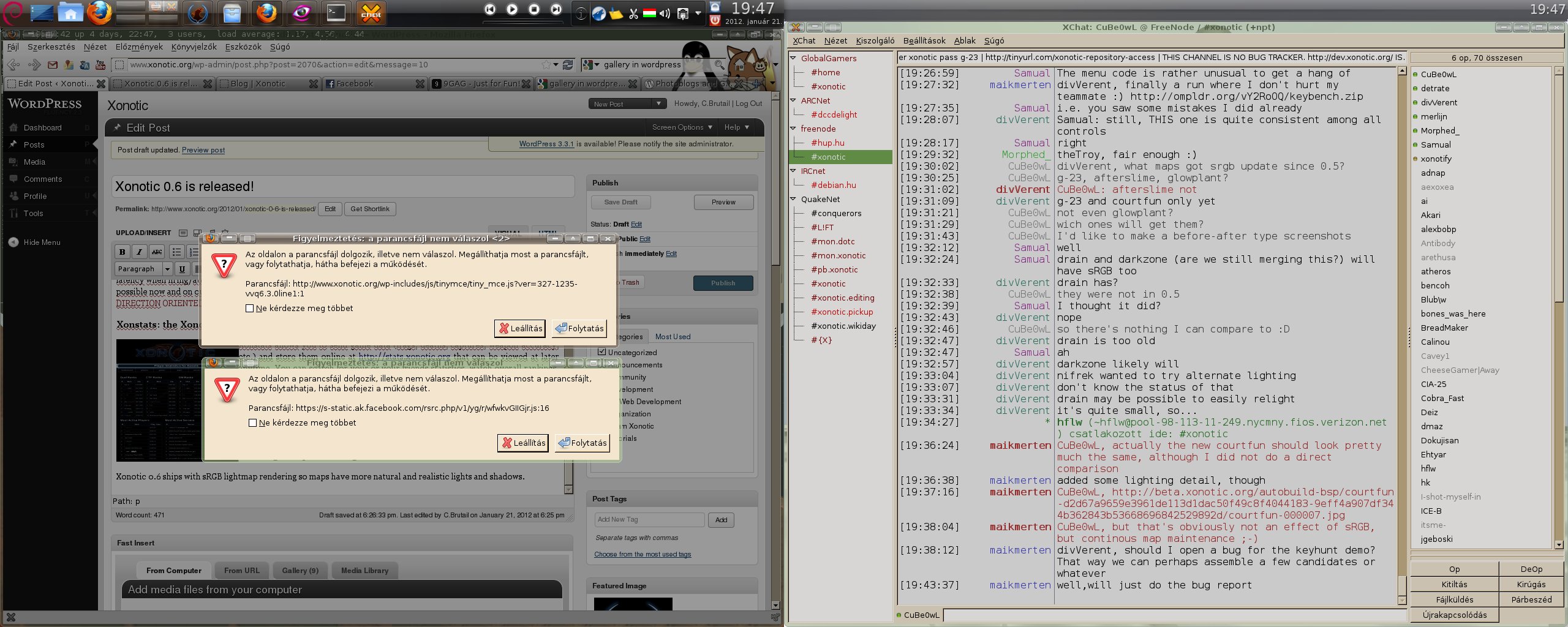Skip to previous track in the panel player
This screenshot has width=1568, height=627.
[490, 9]
